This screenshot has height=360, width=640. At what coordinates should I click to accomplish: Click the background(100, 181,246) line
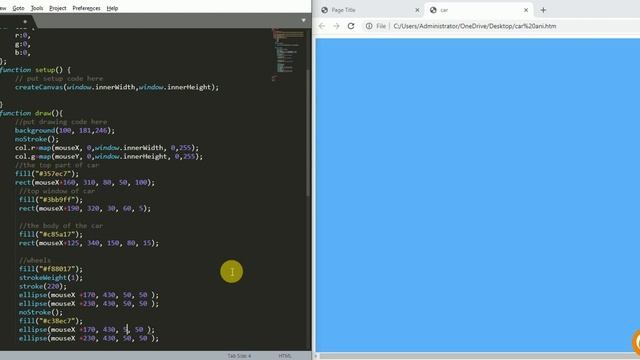tap(65, 131)
